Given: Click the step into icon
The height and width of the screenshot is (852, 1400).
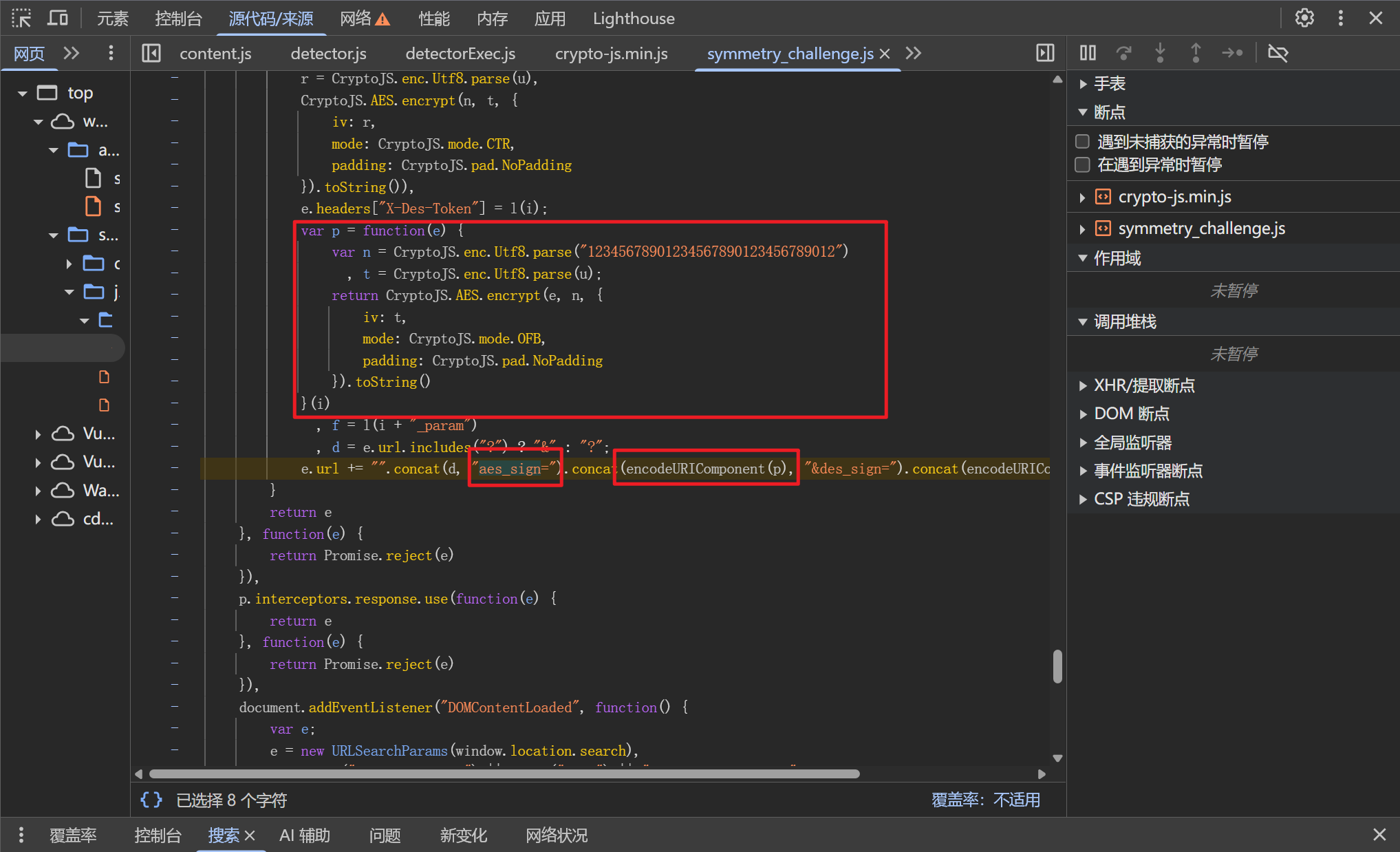Looking at the screenshot, I should tap(1160, 53).
